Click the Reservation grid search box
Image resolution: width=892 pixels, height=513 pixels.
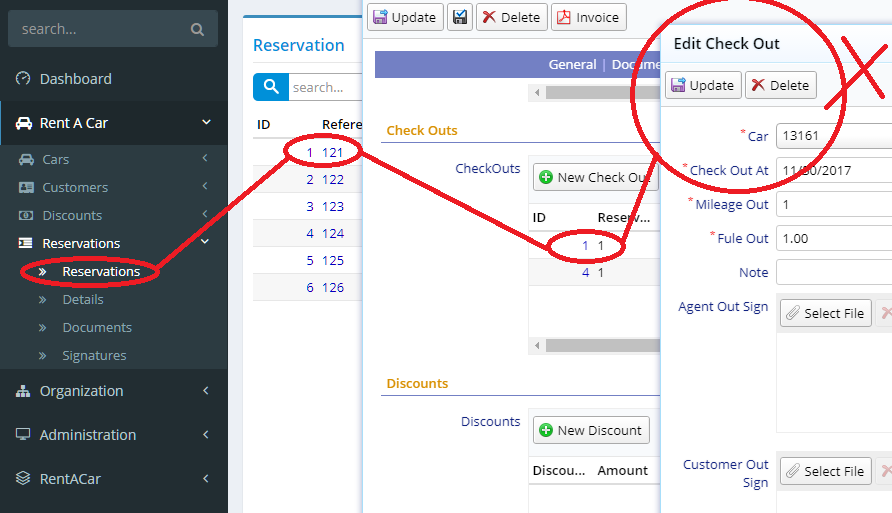325,88
